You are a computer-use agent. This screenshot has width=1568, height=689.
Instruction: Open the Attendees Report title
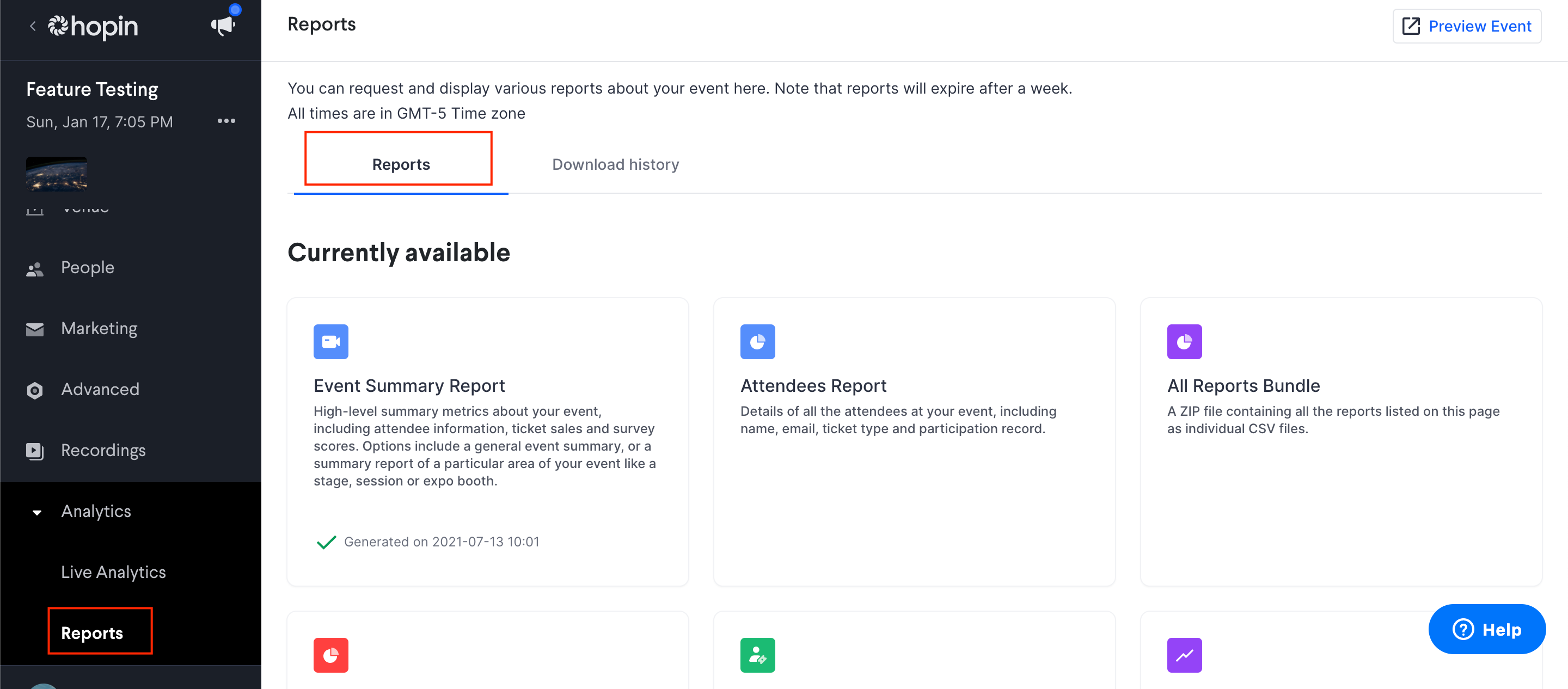(813, 386)
